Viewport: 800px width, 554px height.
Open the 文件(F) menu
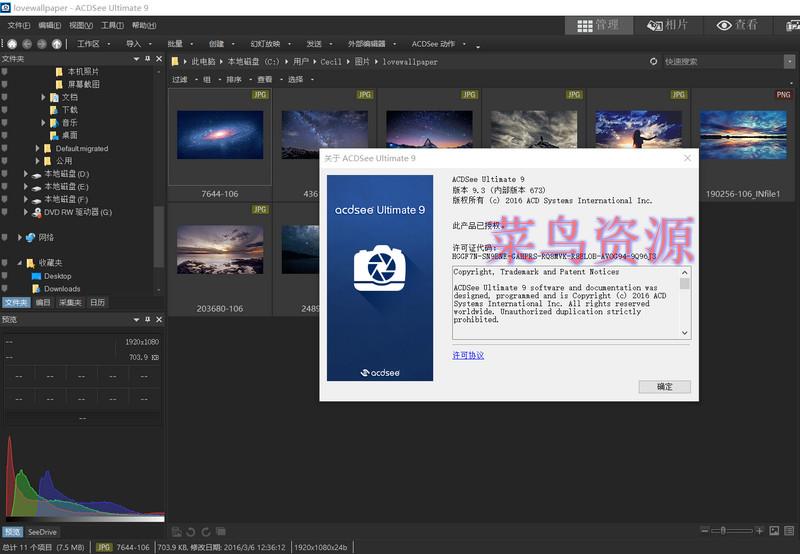(x=18, y=25)
